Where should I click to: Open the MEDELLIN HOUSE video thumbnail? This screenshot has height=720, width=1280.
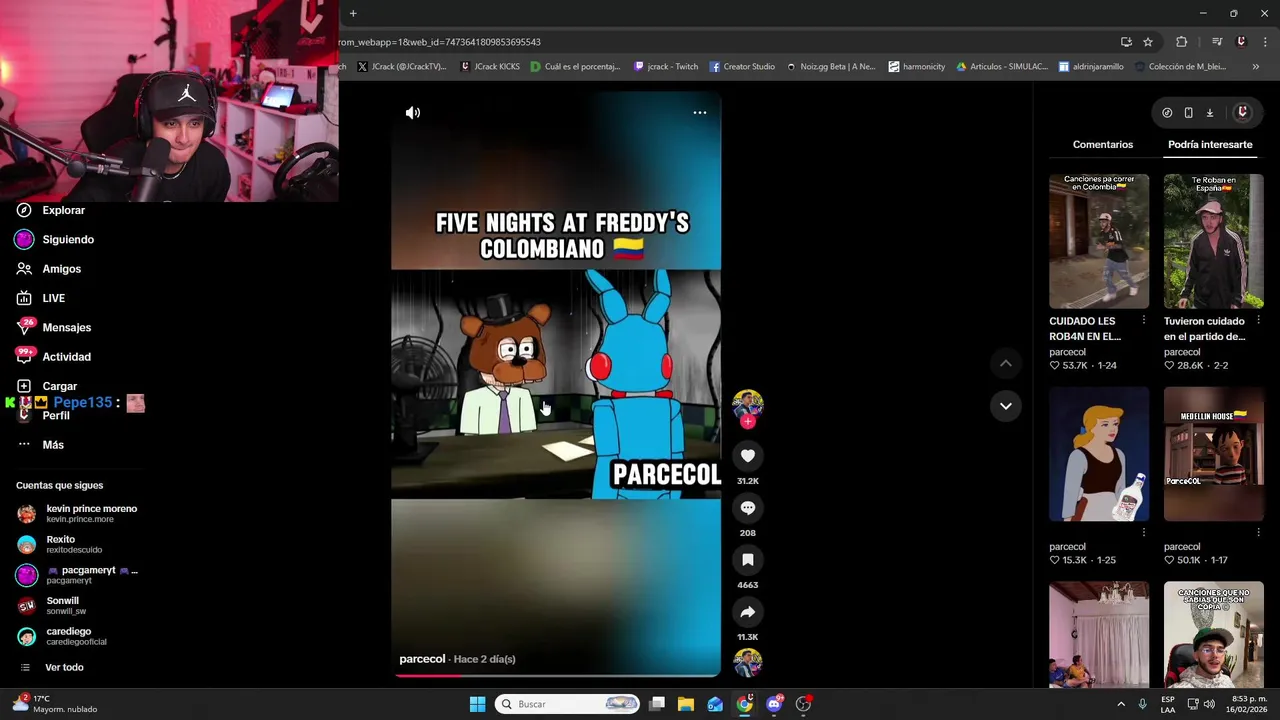pyautogui.click(x=1213, y=454)
